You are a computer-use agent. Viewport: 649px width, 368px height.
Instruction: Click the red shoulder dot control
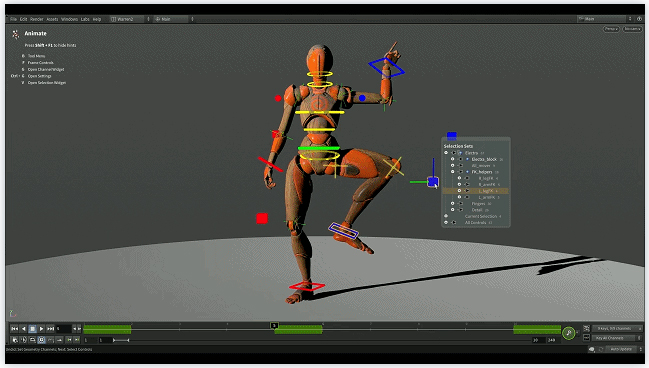pos(278,98)
